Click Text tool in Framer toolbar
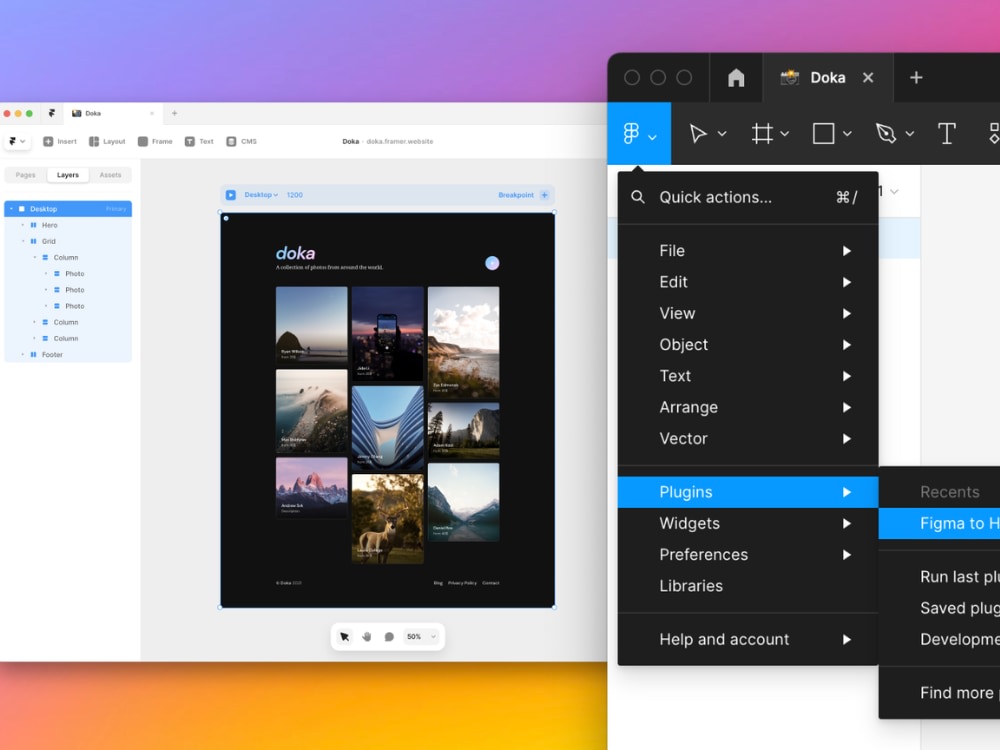1000x750 pixels. (199, 142)
